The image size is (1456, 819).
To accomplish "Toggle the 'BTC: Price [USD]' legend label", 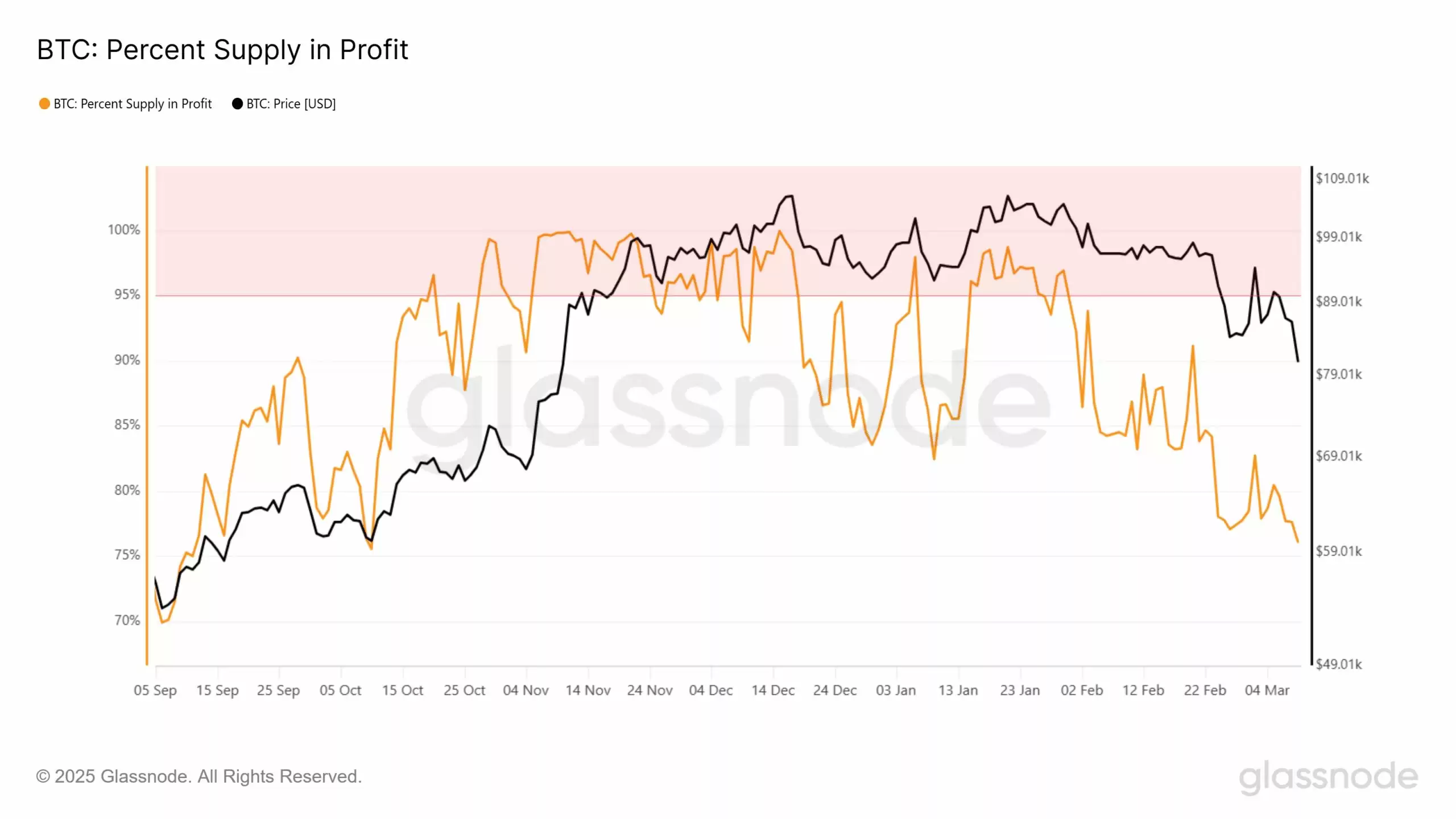I will (x=291, y=104).
